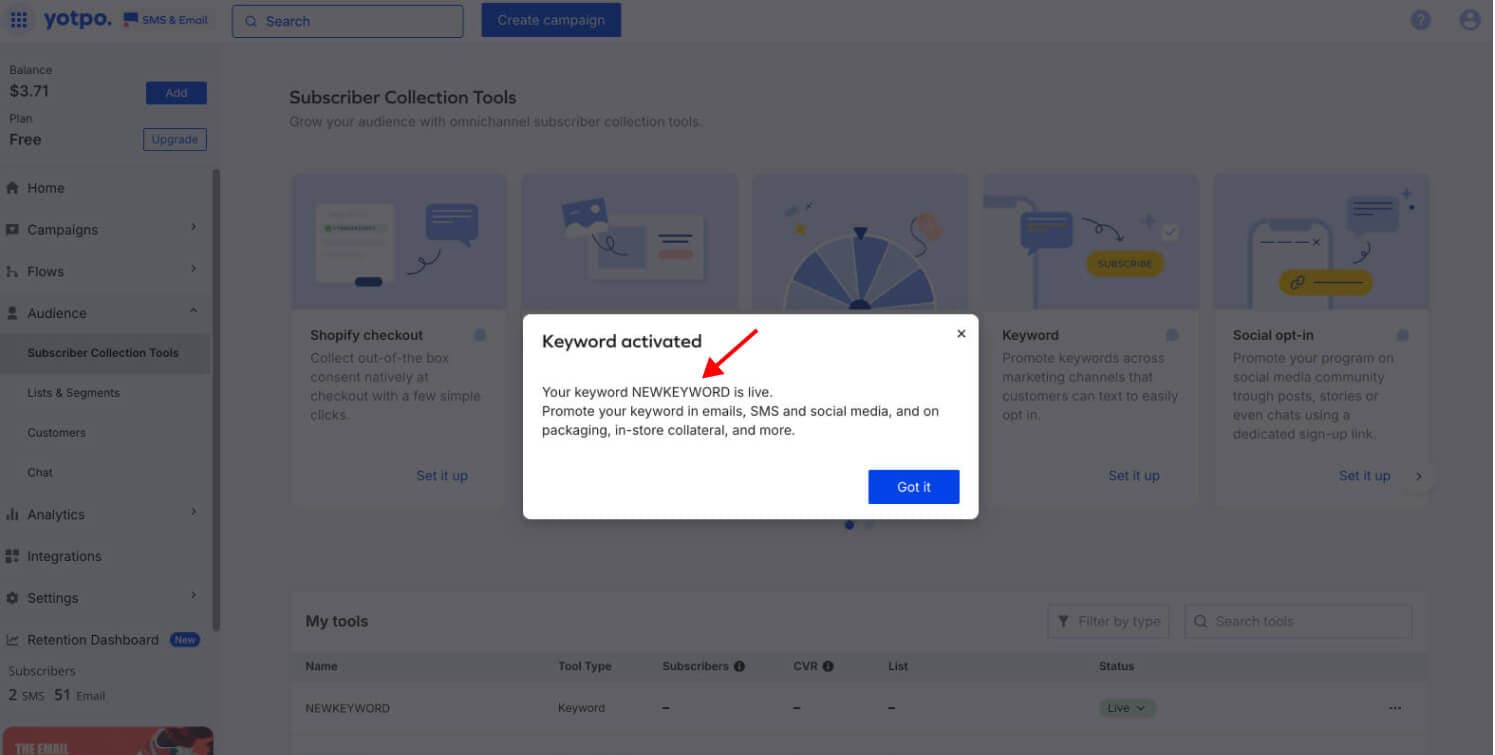The width and height of the screenshot is (1495, 755).
Task: Click the Subscribers column info icon
Action: point(739,666)
